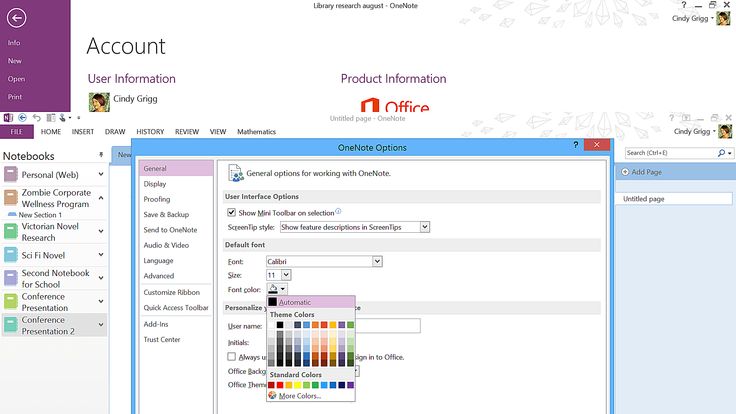
Task: Click Cindy Grigg's avatar in Untitled page window
Action: [725, 132]
